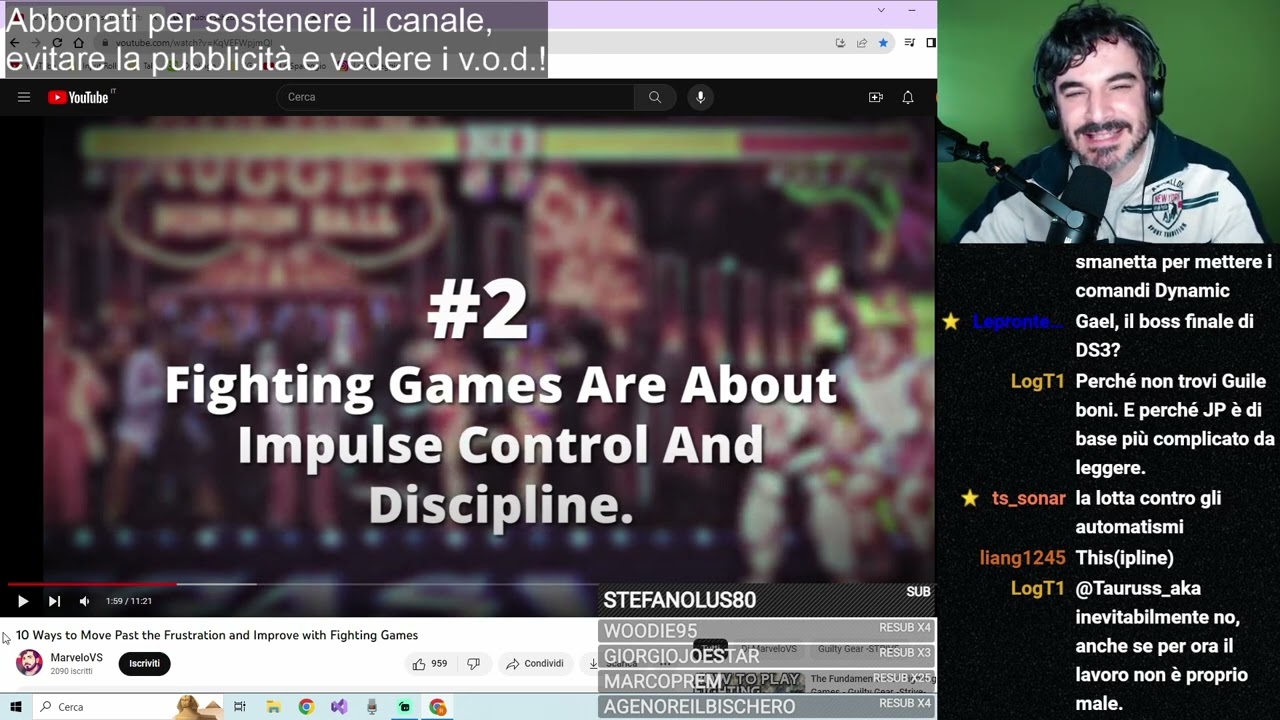Open the green app taskbar icon
The height and width of the screenshot is (720, 1280).
[404, 707]
